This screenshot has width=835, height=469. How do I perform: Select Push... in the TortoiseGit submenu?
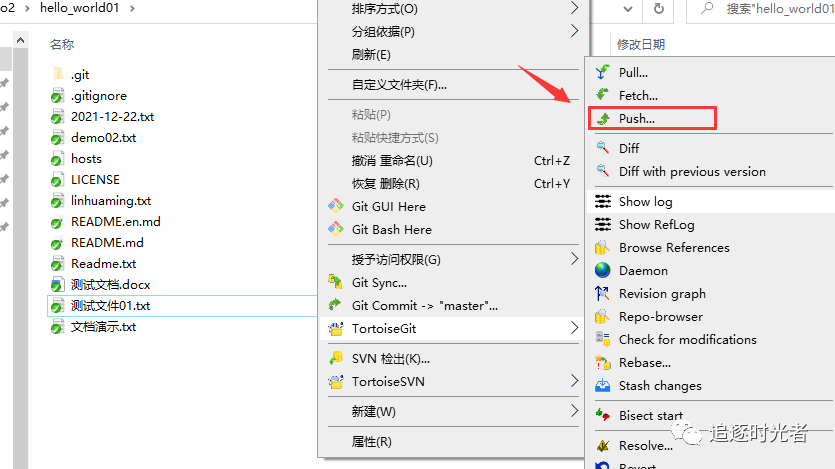tap(652, 118)
